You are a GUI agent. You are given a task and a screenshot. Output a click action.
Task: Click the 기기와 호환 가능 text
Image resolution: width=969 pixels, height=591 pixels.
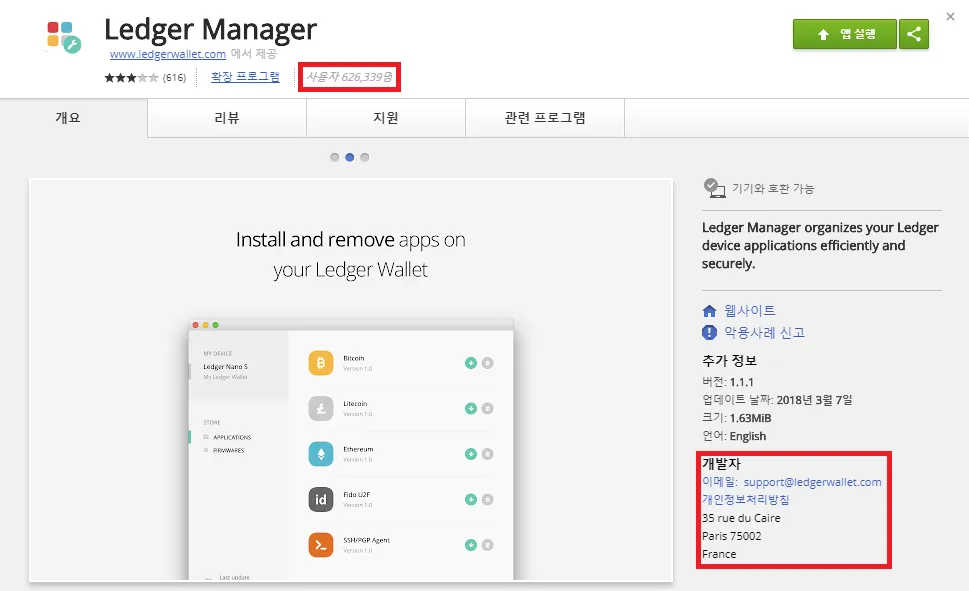(x=773, y=189)
